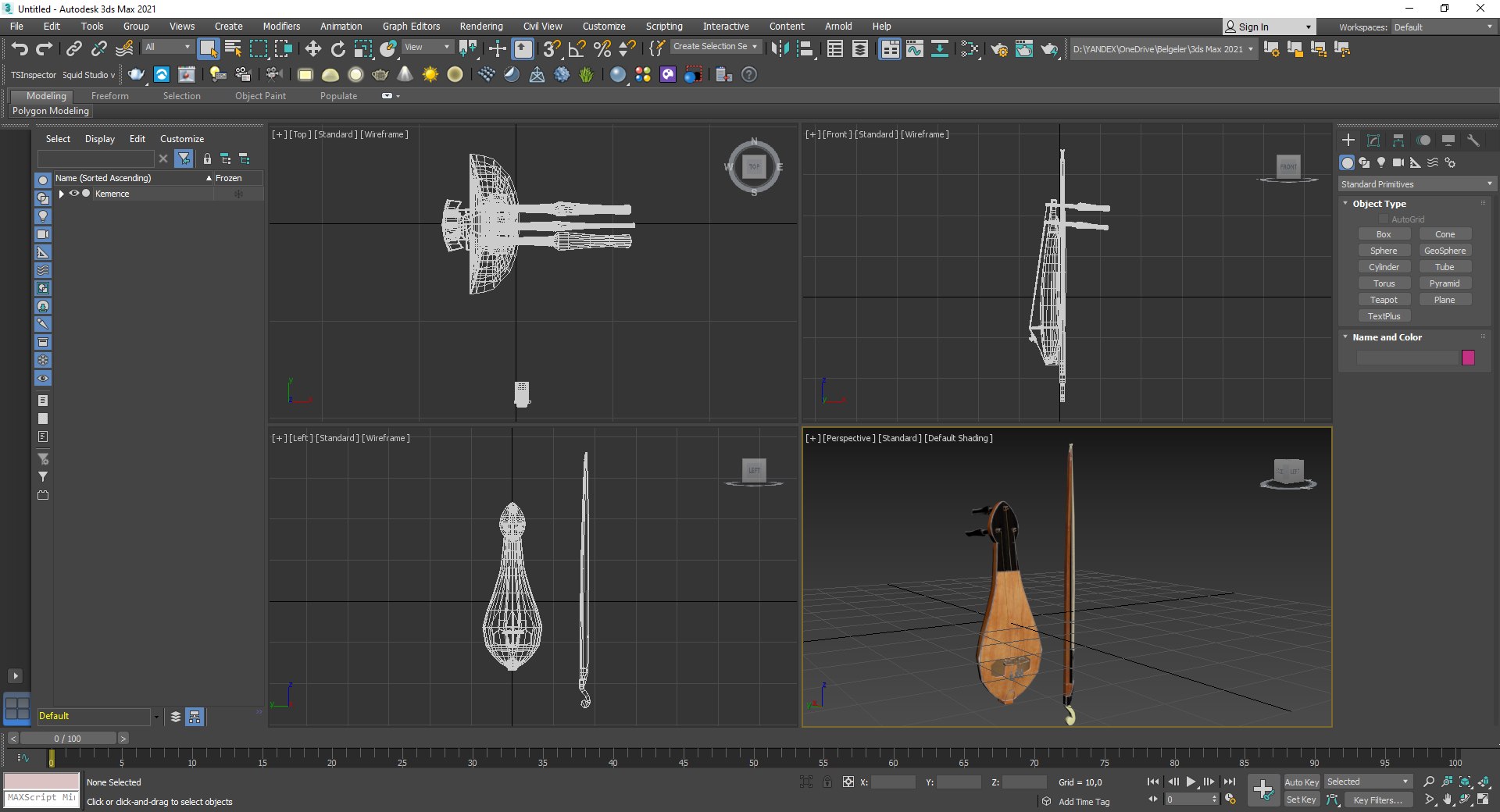Activate the Select and Move tool
This screenshot has height=812, width=1500.
click(x=312, y=48)
